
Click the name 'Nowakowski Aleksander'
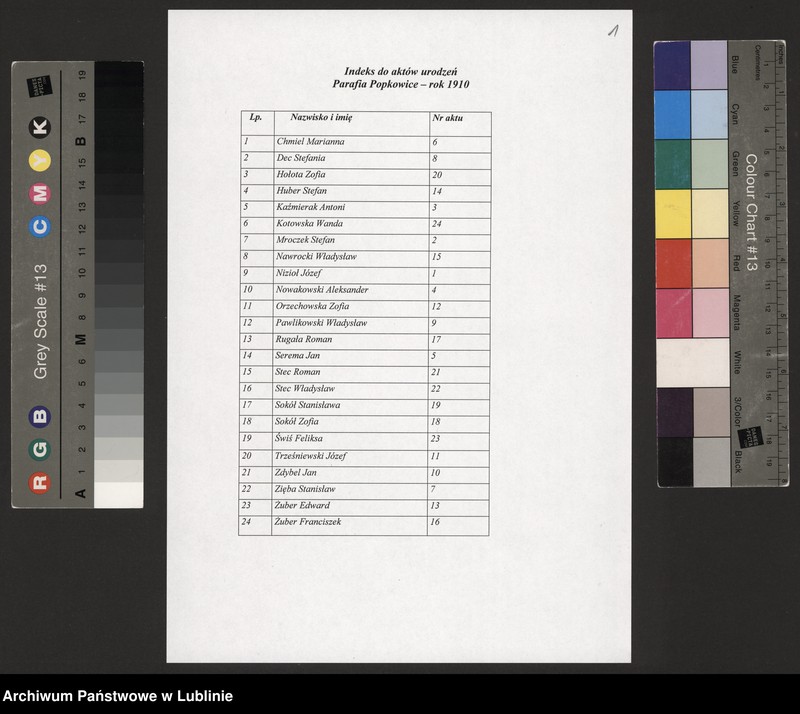322,290
